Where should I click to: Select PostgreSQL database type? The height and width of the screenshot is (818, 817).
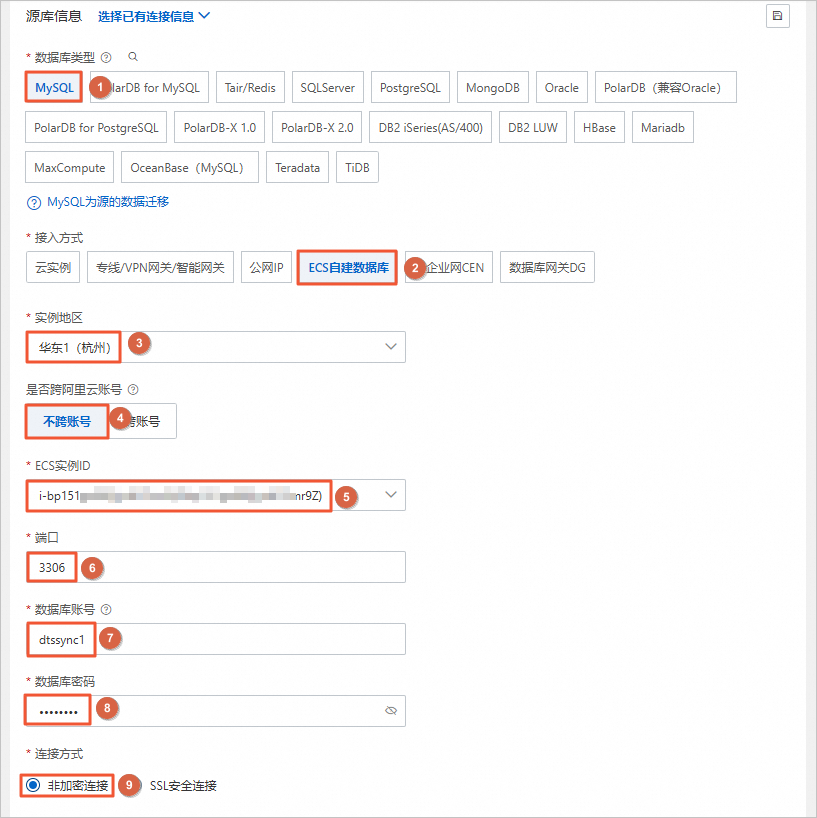pyautogui.click(x=411, y=87)
